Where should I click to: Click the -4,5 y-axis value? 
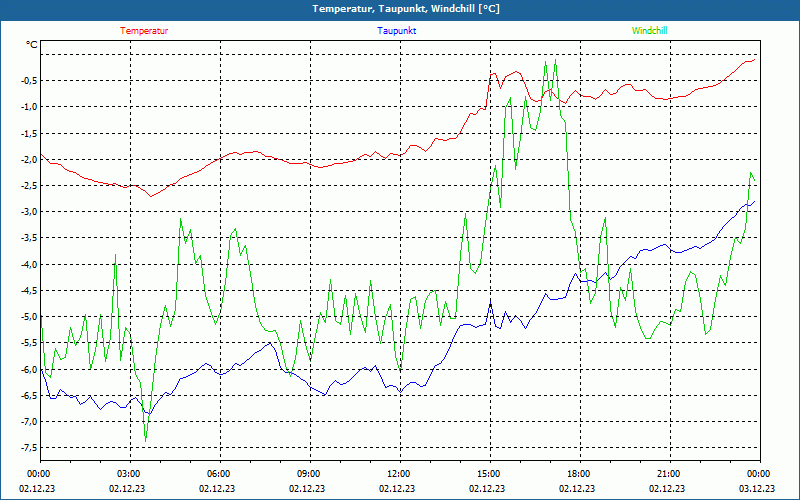coord(29,290)
